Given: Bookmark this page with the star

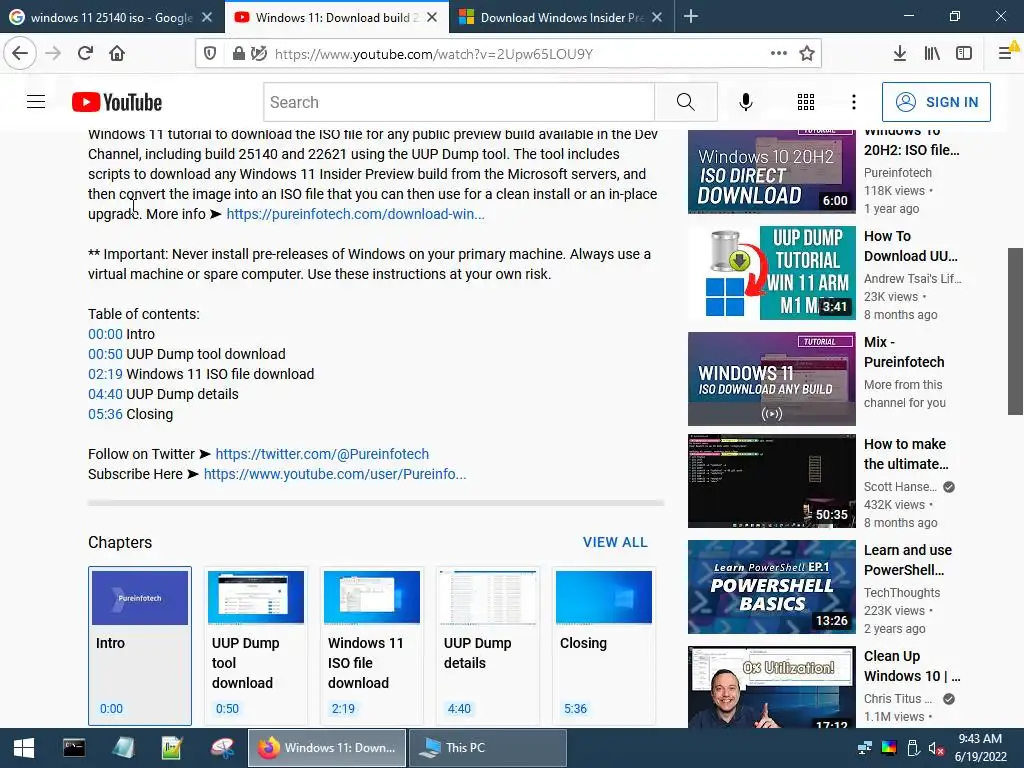Looking at the screenshot, I should (807, 54).
